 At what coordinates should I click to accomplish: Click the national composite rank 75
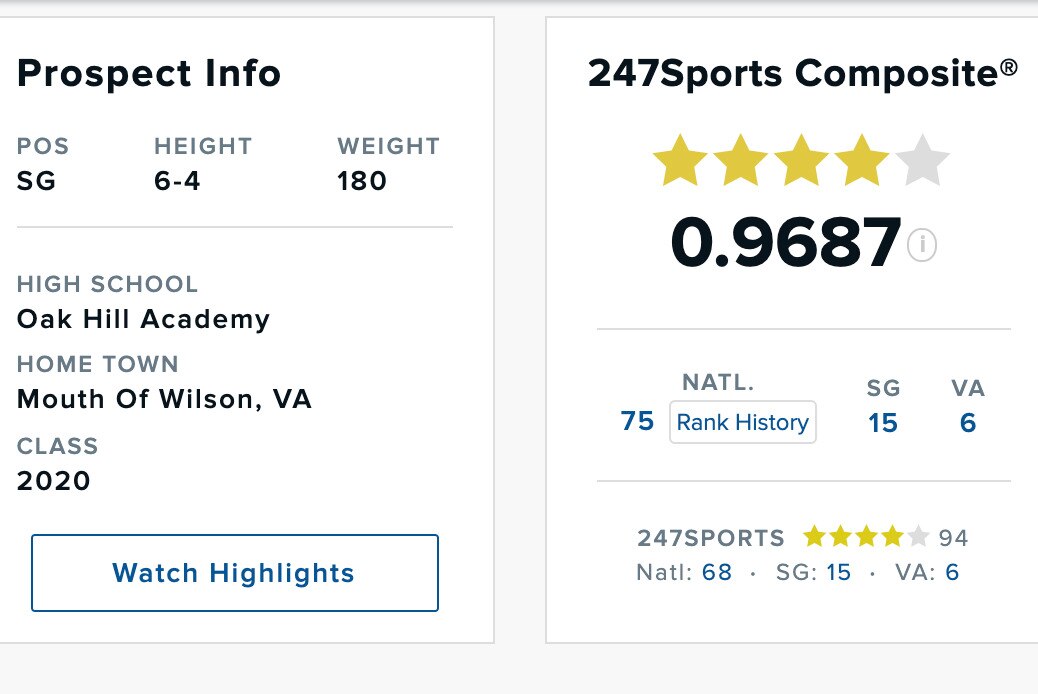(x=637, y=421)
